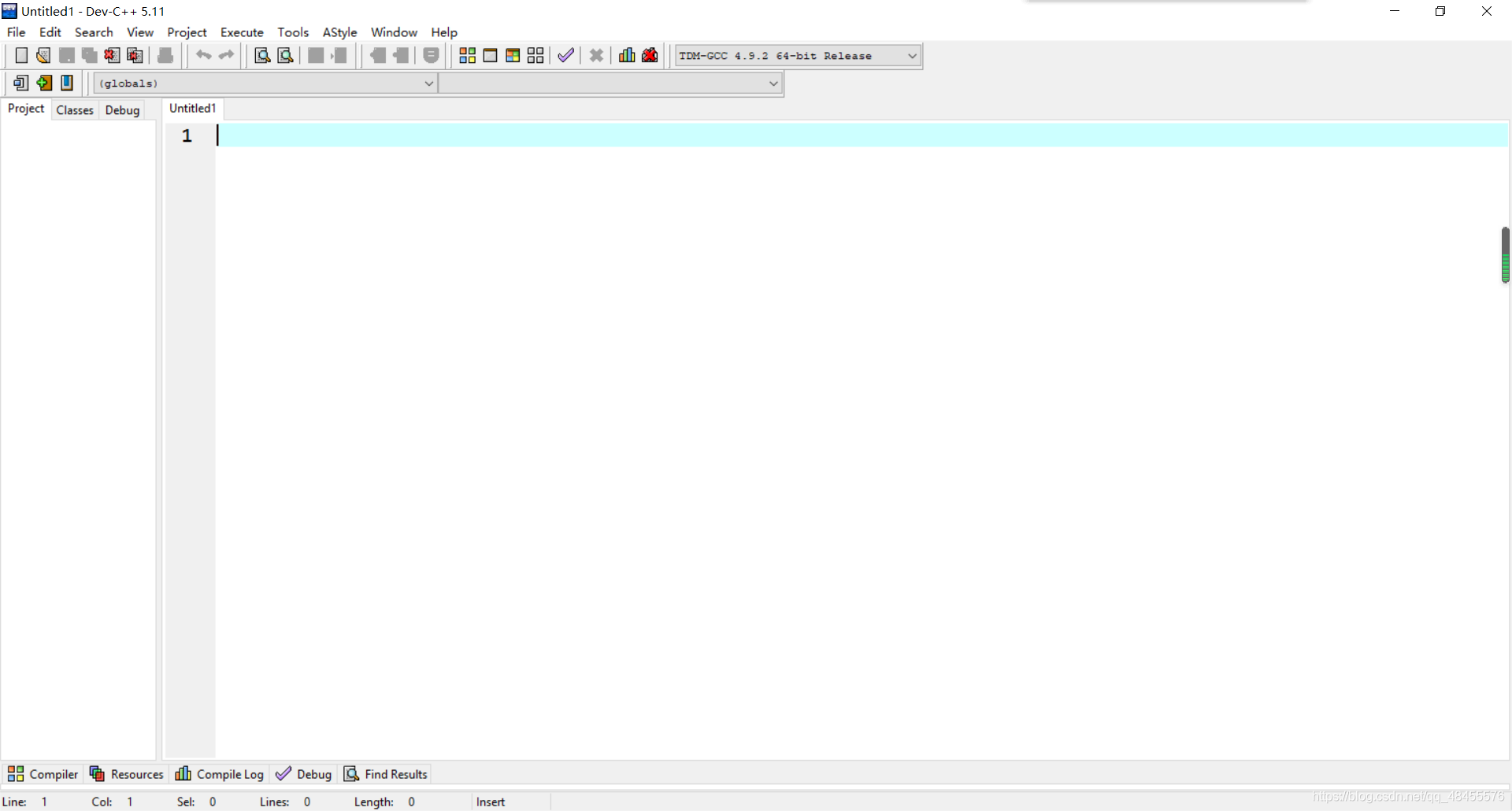Screen dimensions: 1512x811
Task: Click line number 1 in the gutter
Action: pyautogui.click(x=187, y=135)
